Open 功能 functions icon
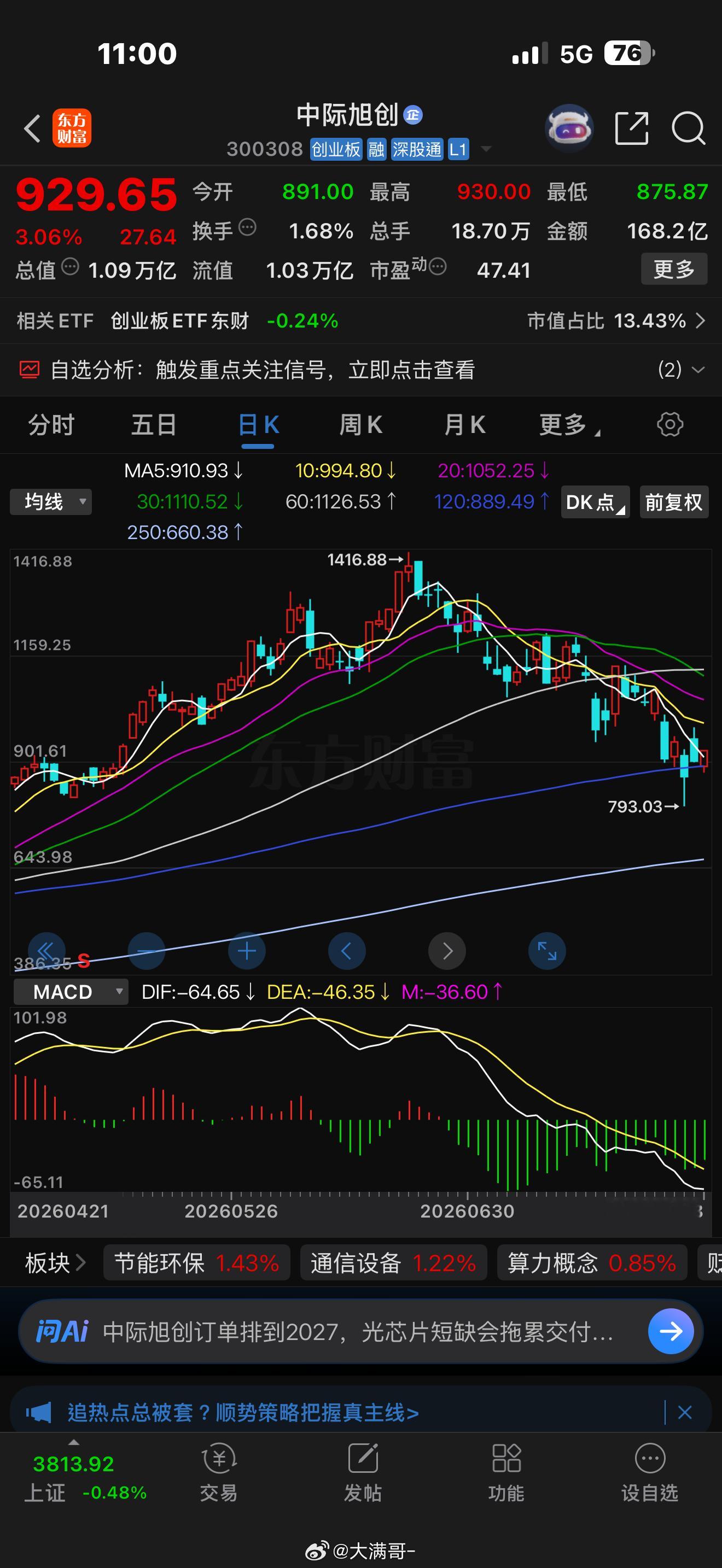Image resolution: width=722 pixels, height=1568 pixels. click(506, 1459)
